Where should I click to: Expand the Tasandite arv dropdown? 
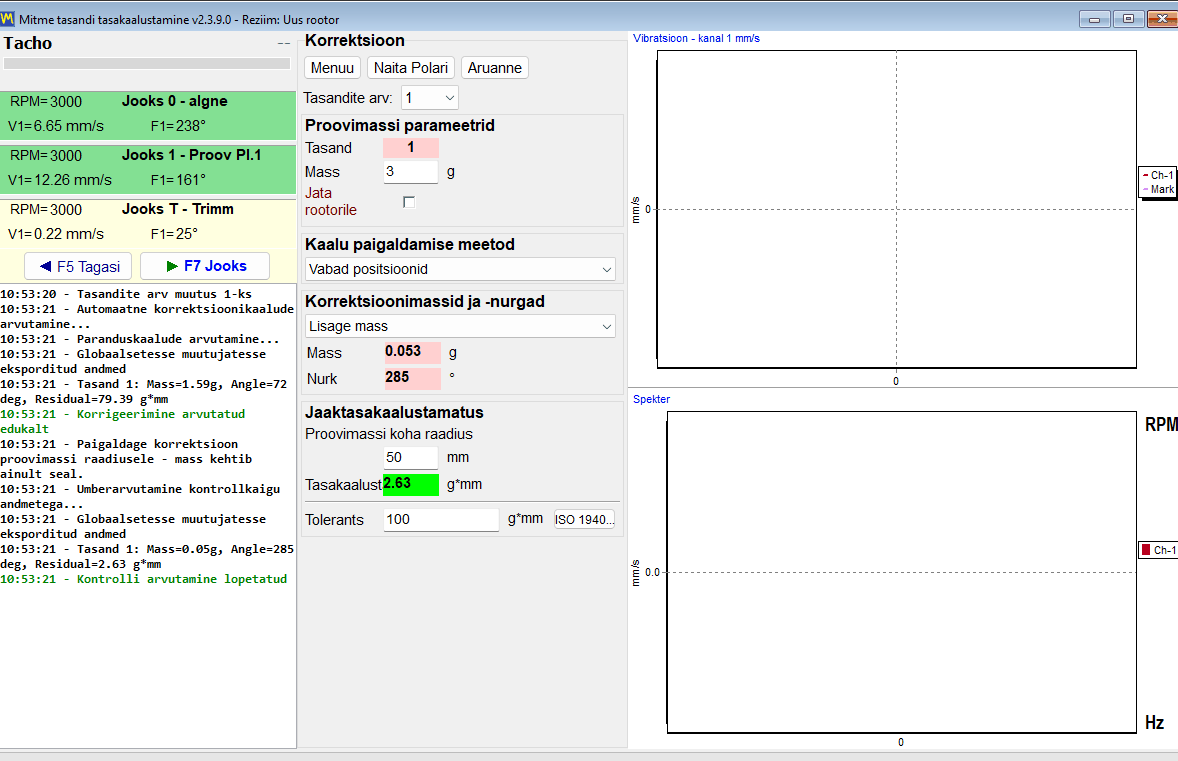[430, 98]
